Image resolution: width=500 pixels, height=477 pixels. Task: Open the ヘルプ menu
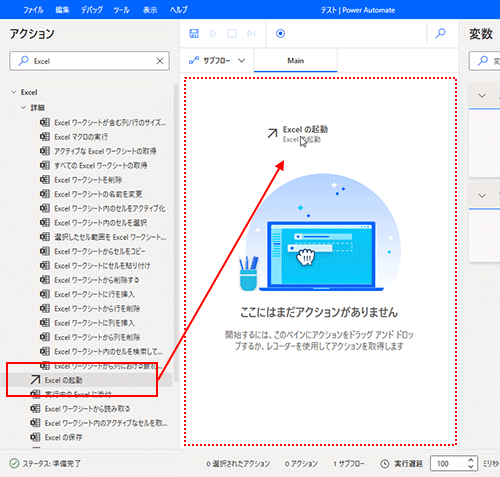179,10
